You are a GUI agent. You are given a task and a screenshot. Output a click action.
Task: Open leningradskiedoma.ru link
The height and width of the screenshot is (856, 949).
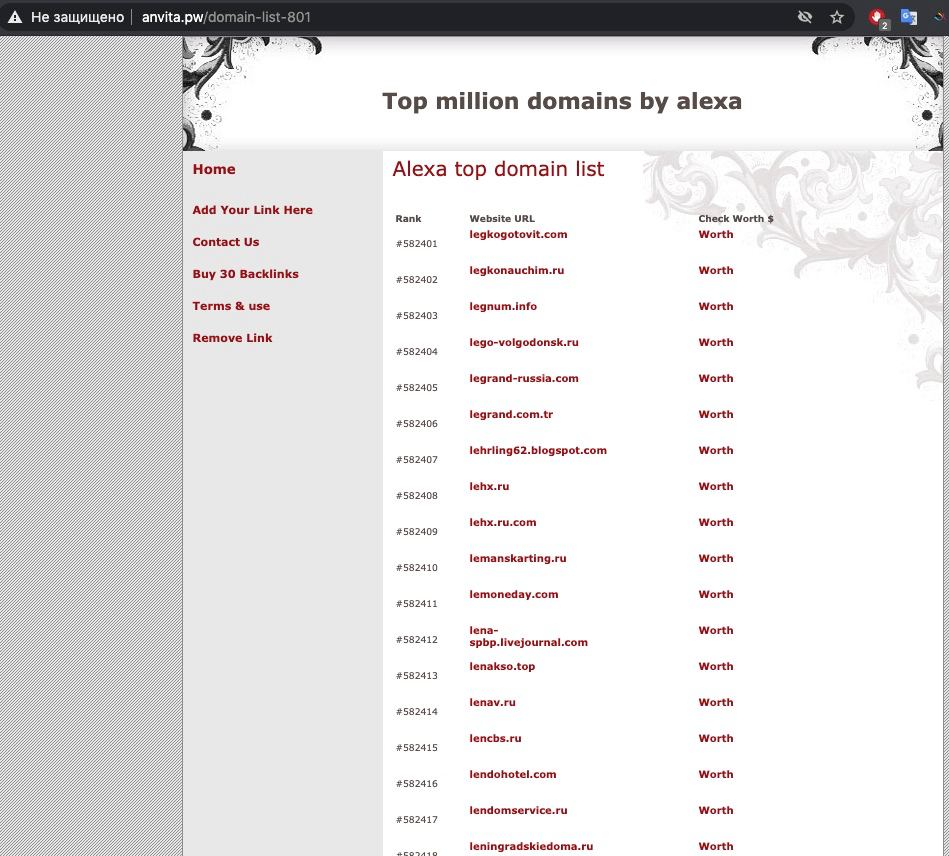[531, 846]
